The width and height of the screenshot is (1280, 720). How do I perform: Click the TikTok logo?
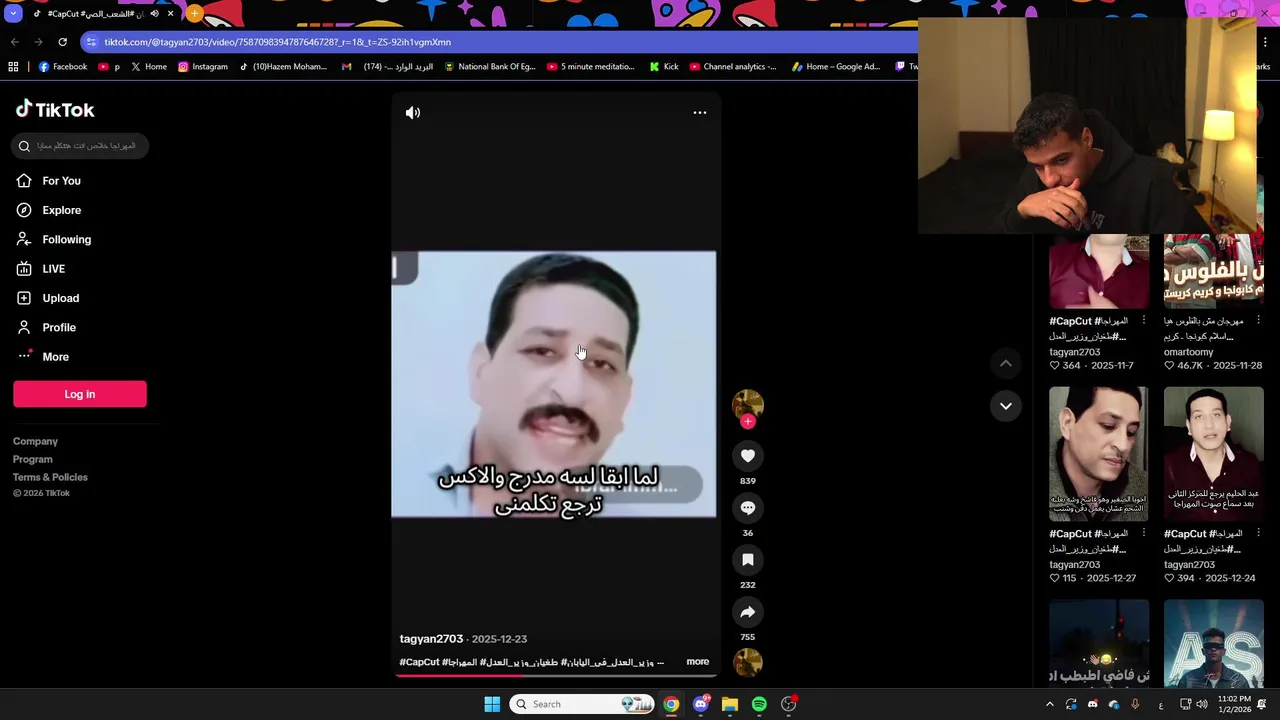tap(55, 110)
